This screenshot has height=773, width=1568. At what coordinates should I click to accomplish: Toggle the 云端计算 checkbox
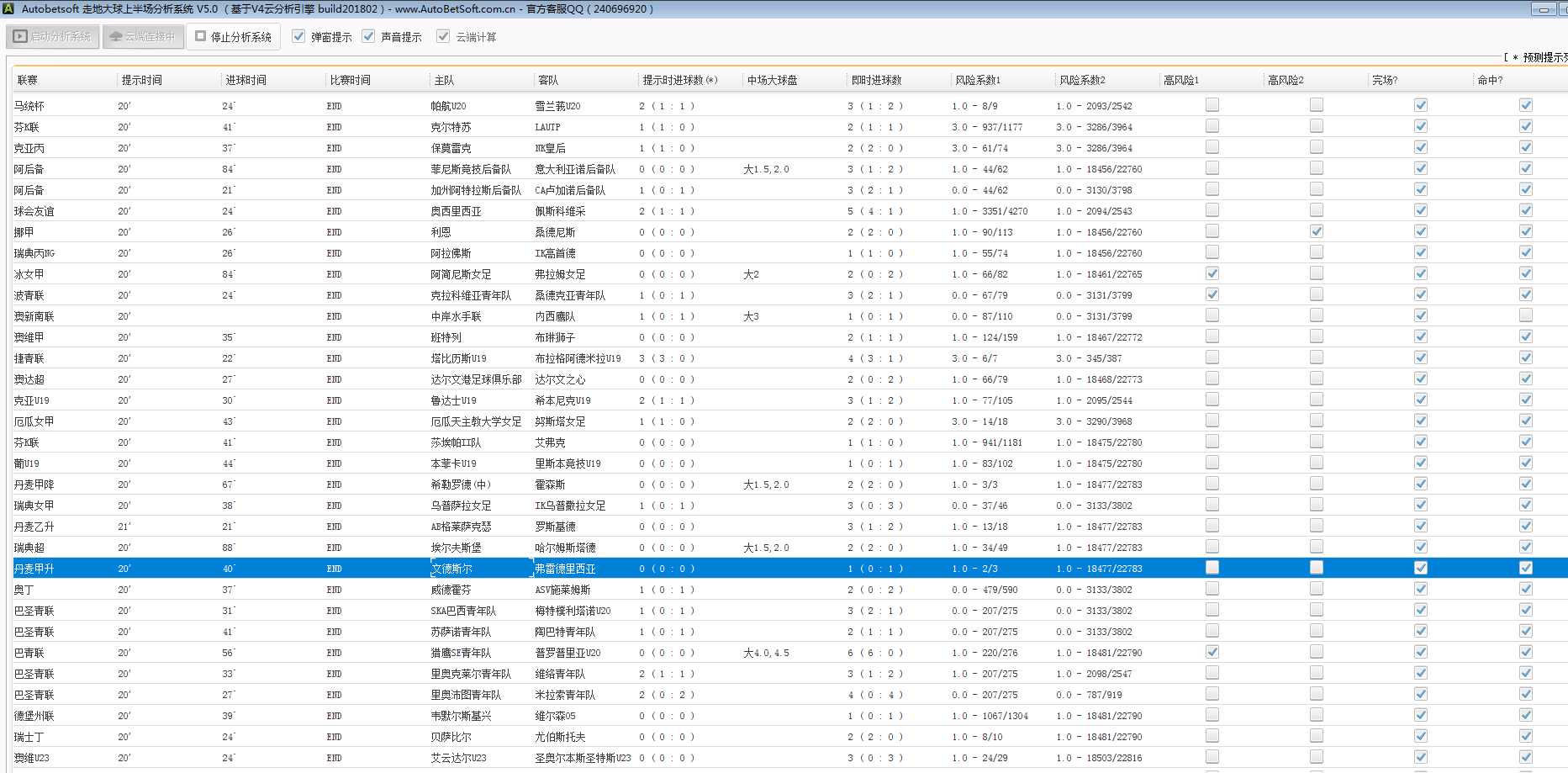click(x=443, y=36)
